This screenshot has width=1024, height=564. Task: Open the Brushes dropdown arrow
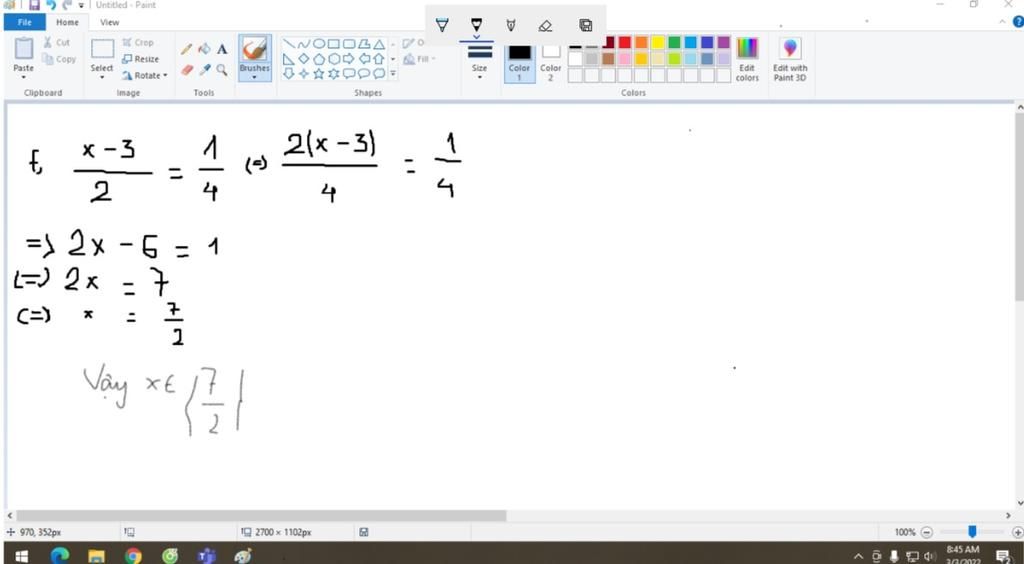(x=254, y=76)
